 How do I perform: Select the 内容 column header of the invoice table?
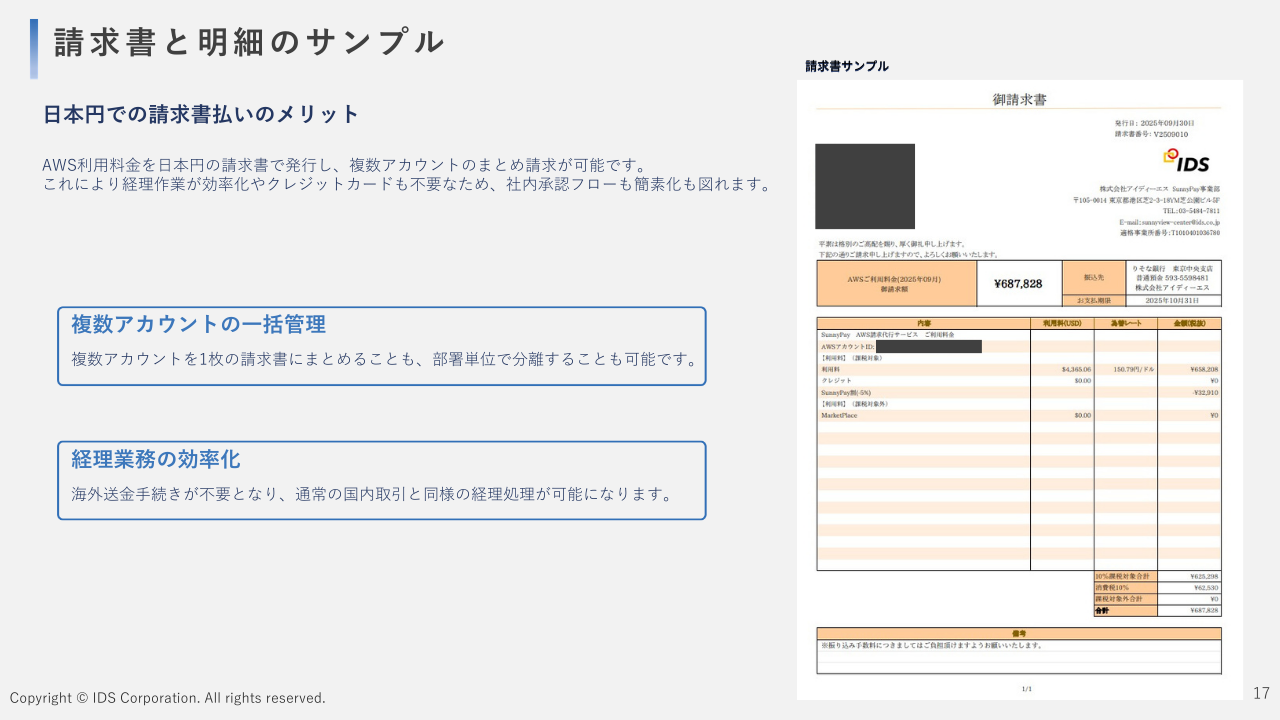click(x=923, y=322)
